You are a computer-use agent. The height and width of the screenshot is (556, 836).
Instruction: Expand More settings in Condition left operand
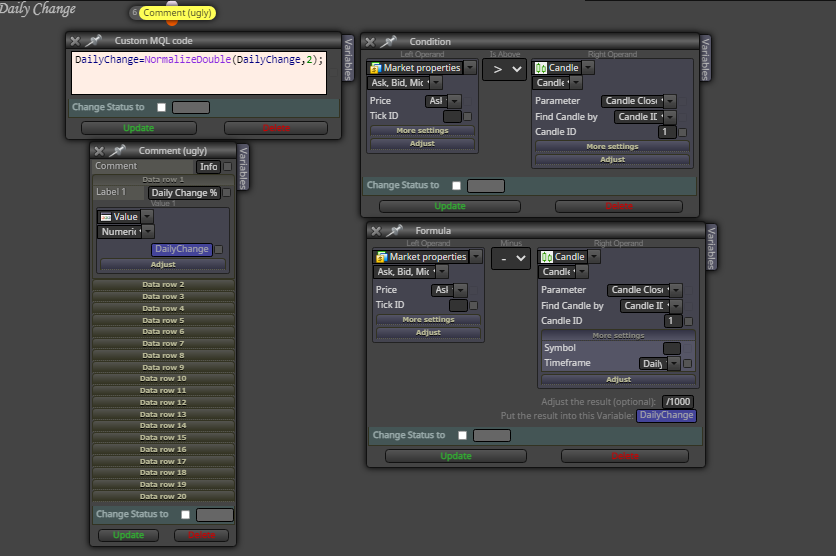click(x=422, y=131)
